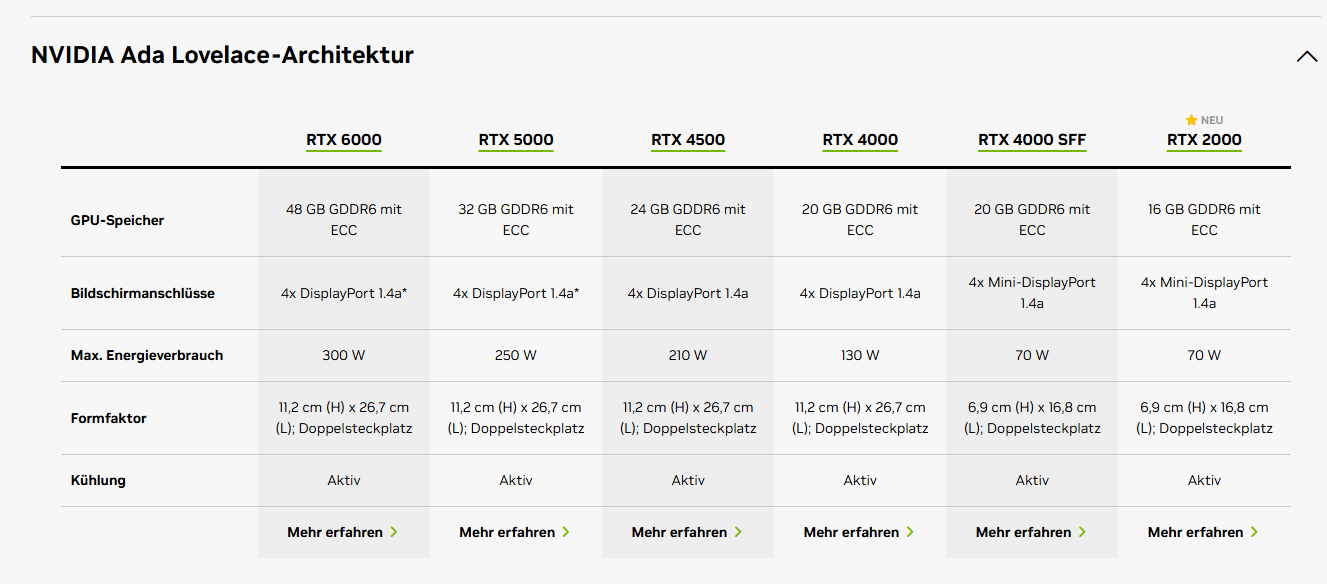
Task: Click Mehr erfahren under RTX 4500
Action: click(x=687, y=532)
